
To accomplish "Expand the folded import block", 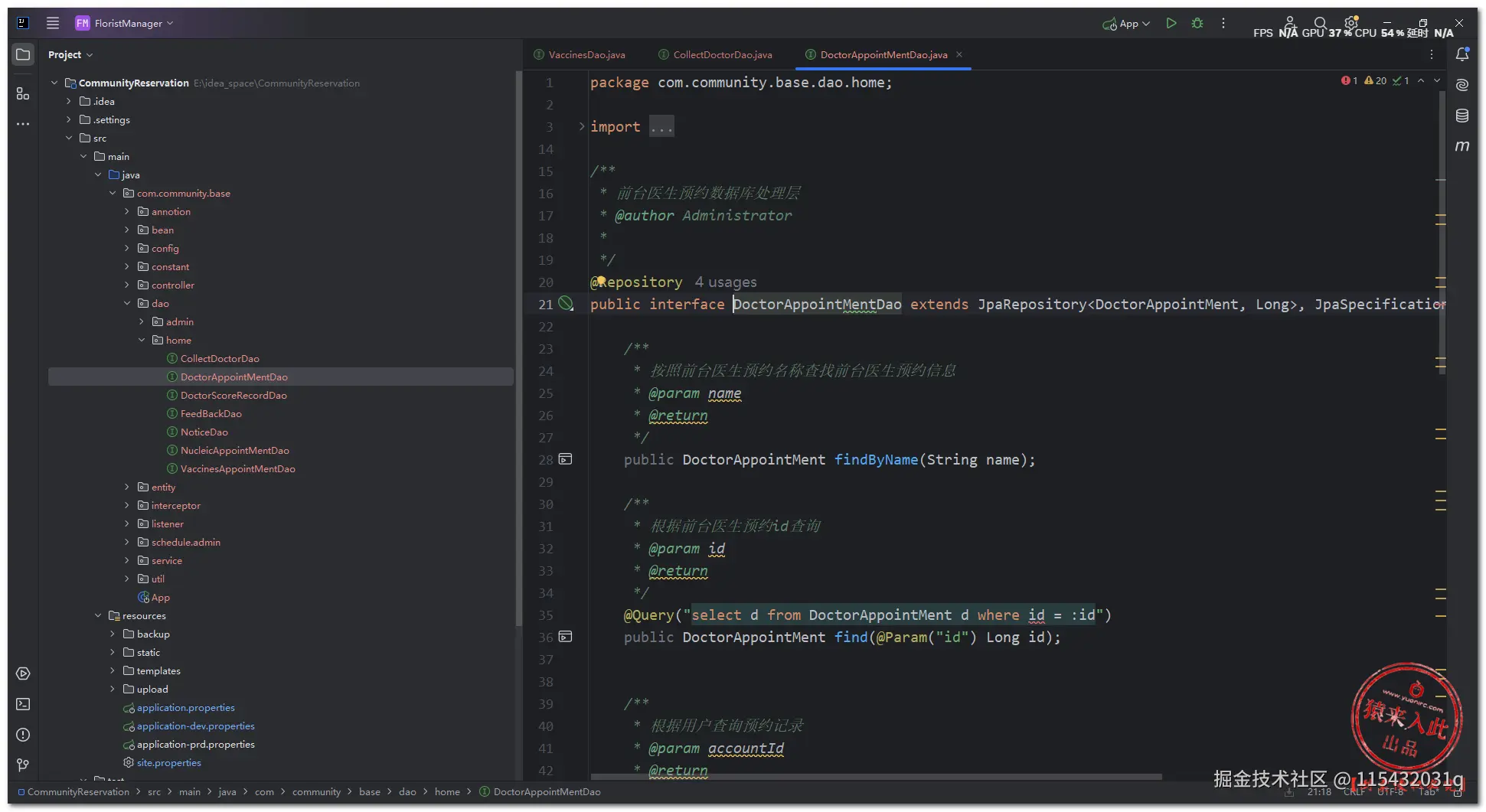I will point(581,126).
